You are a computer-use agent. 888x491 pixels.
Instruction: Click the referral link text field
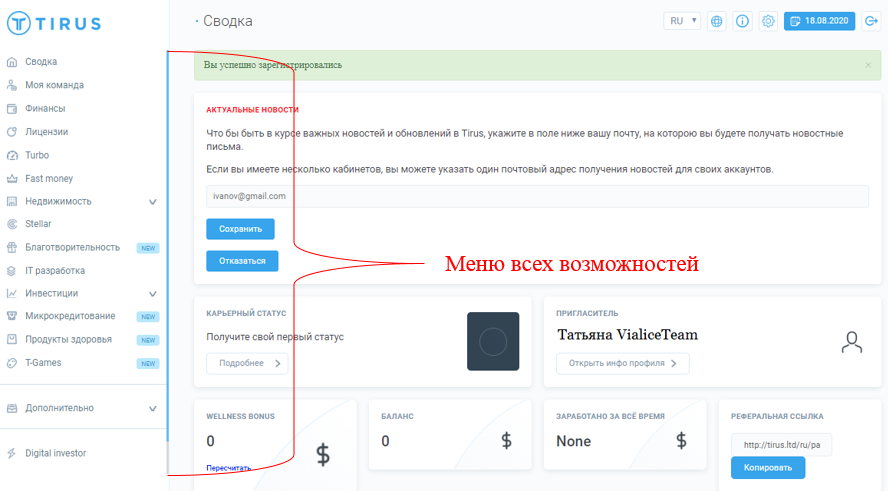tap(781, 445)
